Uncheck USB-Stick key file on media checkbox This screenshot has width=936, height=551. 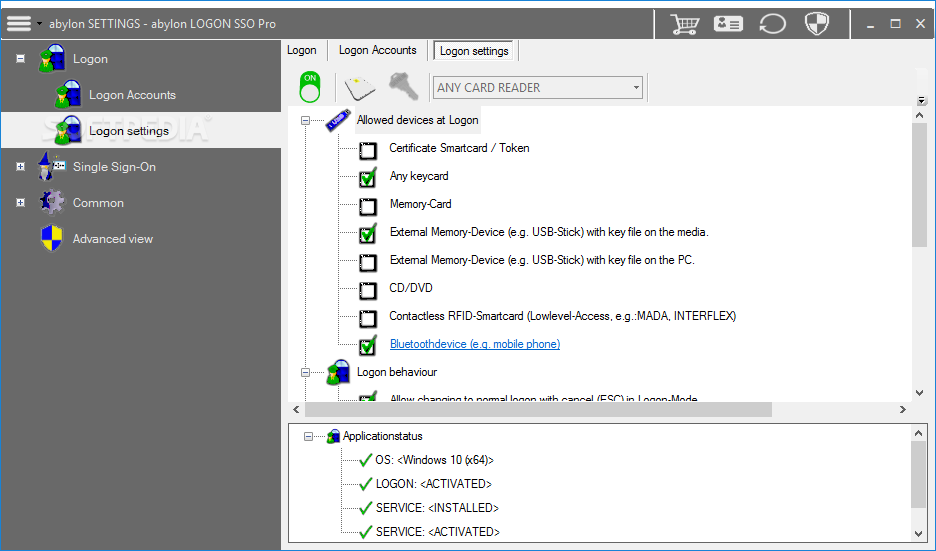coord(368,234)
